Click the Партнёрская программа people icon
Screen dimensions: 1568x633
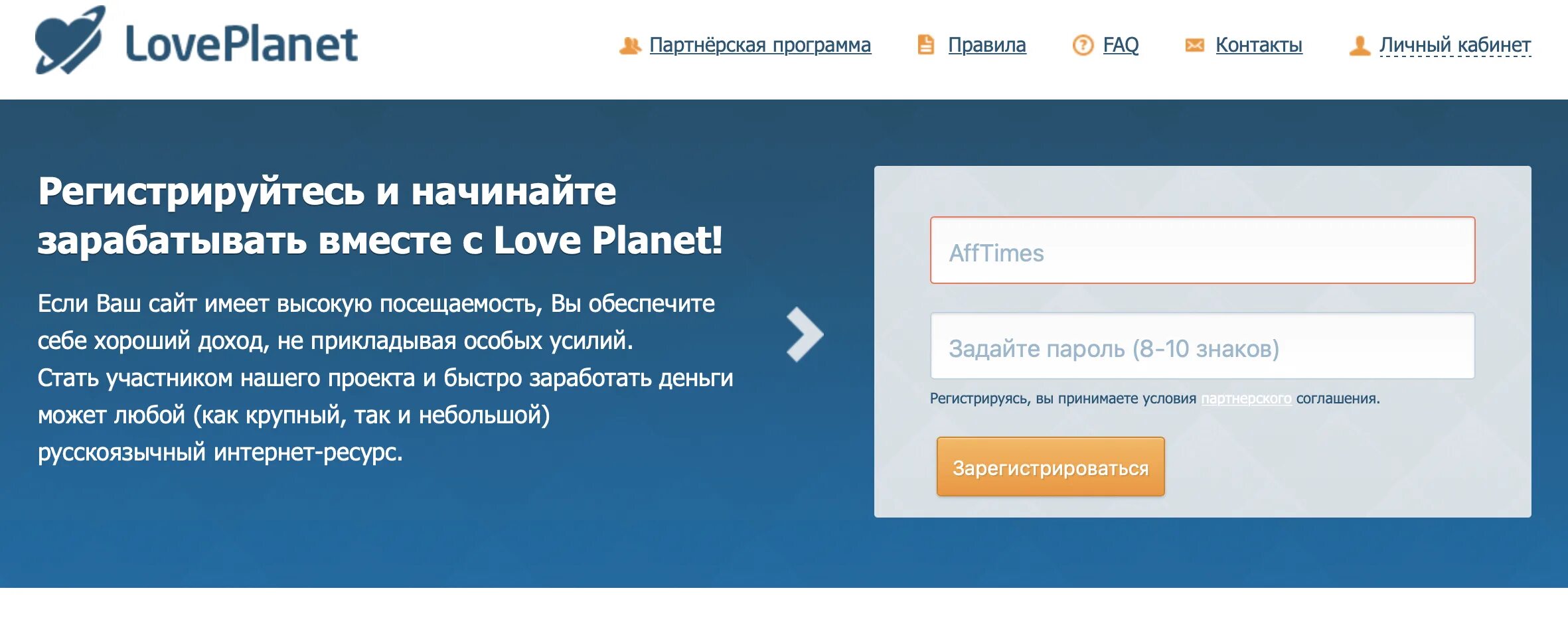point(630,45)
